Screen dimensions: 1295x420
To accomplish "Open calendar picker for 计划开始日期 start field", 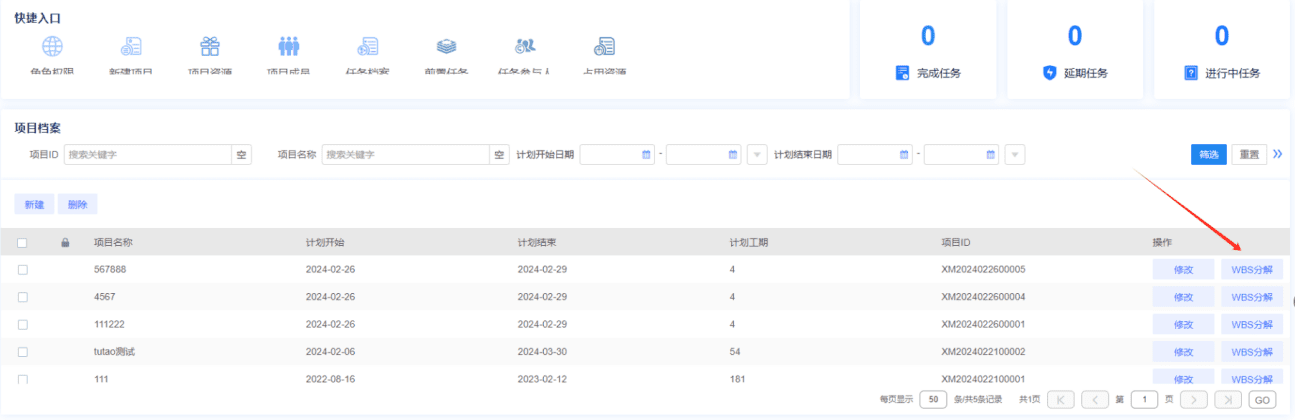I will point(647,155).
